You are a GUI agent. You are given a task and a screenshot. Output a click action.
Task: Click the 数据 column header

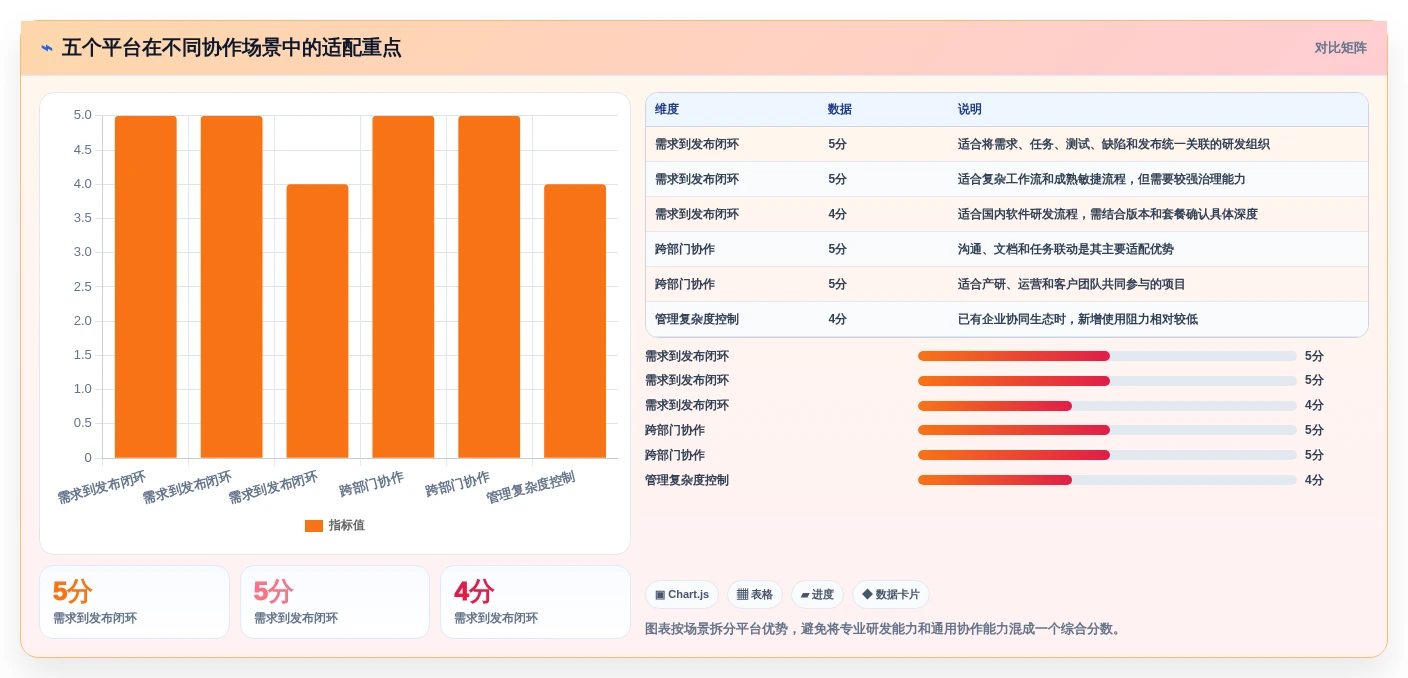[840, 110]
